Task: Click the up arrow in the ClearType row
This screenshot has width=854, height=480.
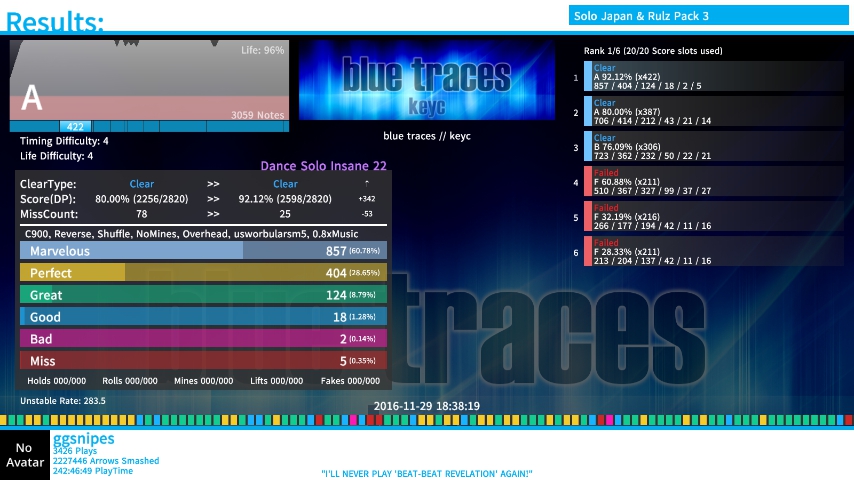Action: [x=366, y=184]
